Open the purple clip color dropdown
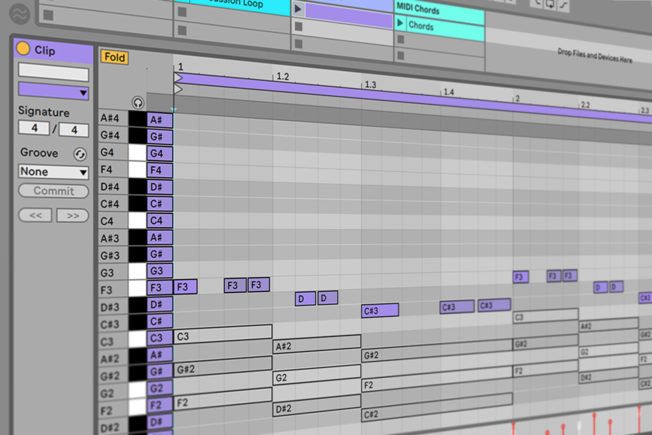Image resolution: width=652 pixels, height=435 pixels. click(54, 91)
